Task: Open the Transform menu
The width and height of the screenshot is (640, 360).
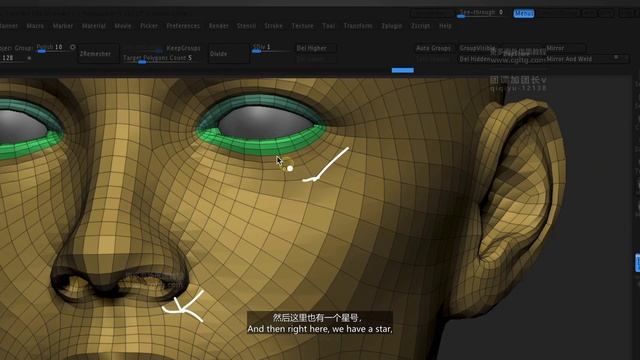Action: [358, 26]
